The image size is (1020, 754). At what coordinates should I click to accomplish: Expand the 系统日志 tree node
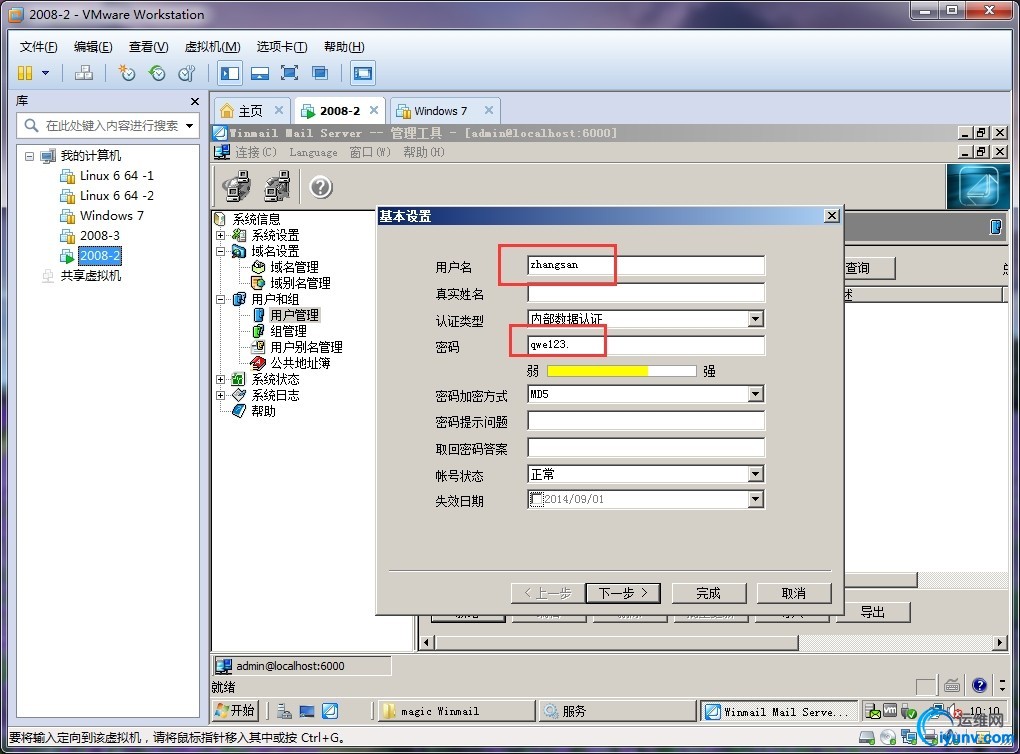[221, 395]
